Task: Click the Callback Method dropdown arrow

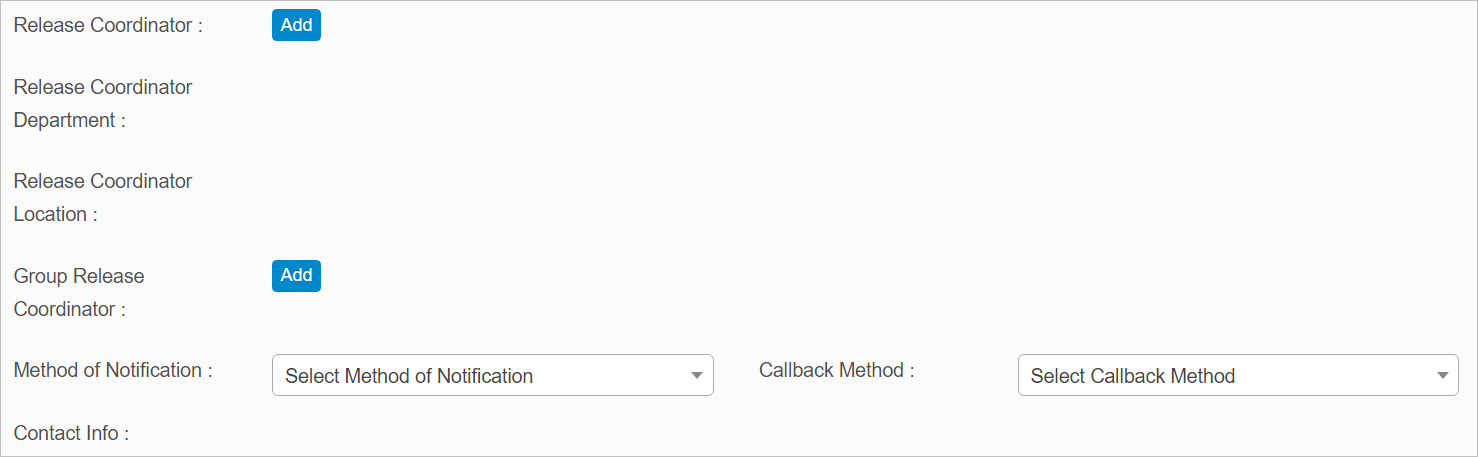Action: tap(1442, 376)
